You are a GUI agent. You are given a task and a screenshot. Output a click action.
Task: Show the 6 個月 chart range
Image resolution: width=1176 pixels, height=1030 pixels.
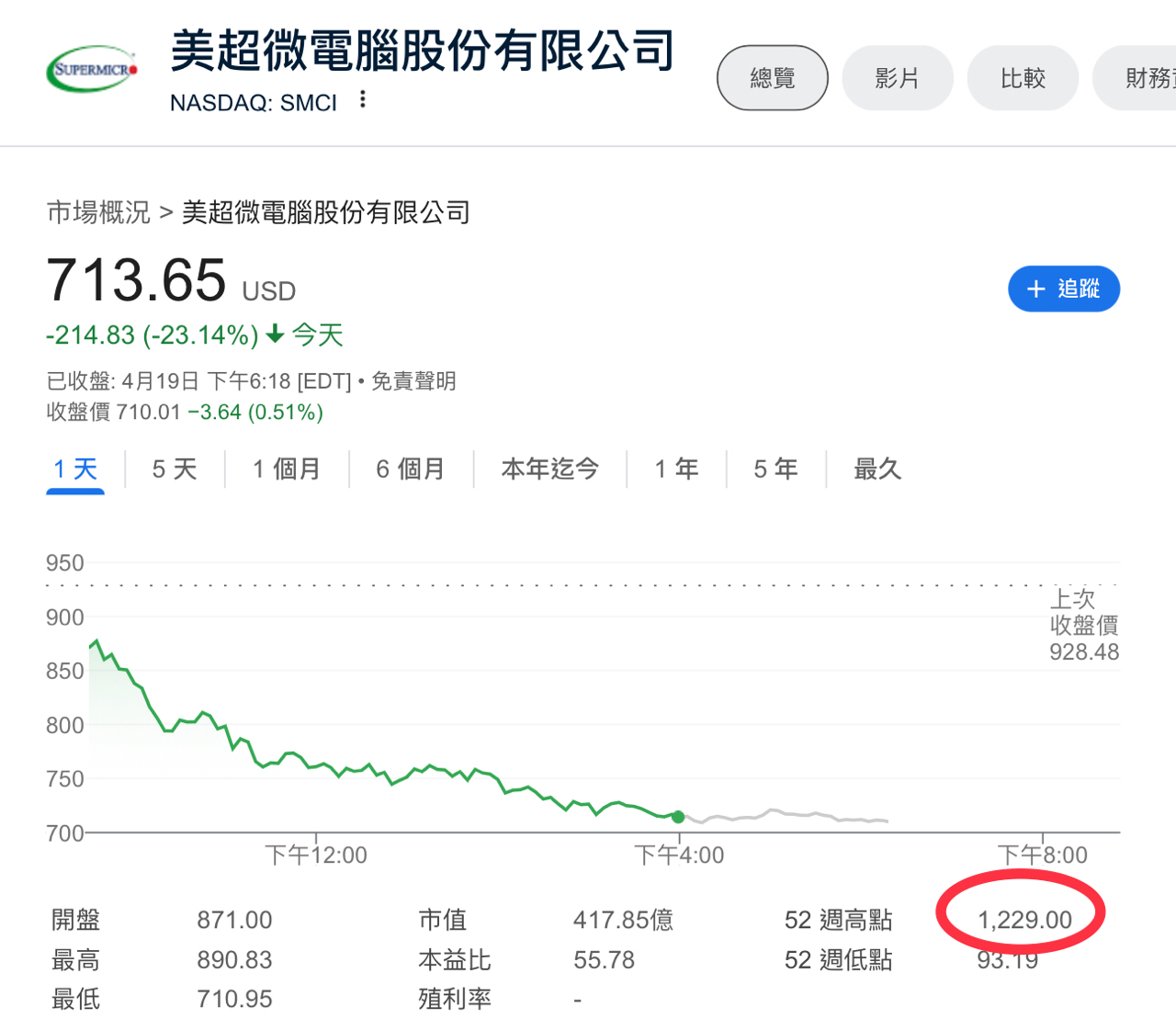click(x=411, y=470)
